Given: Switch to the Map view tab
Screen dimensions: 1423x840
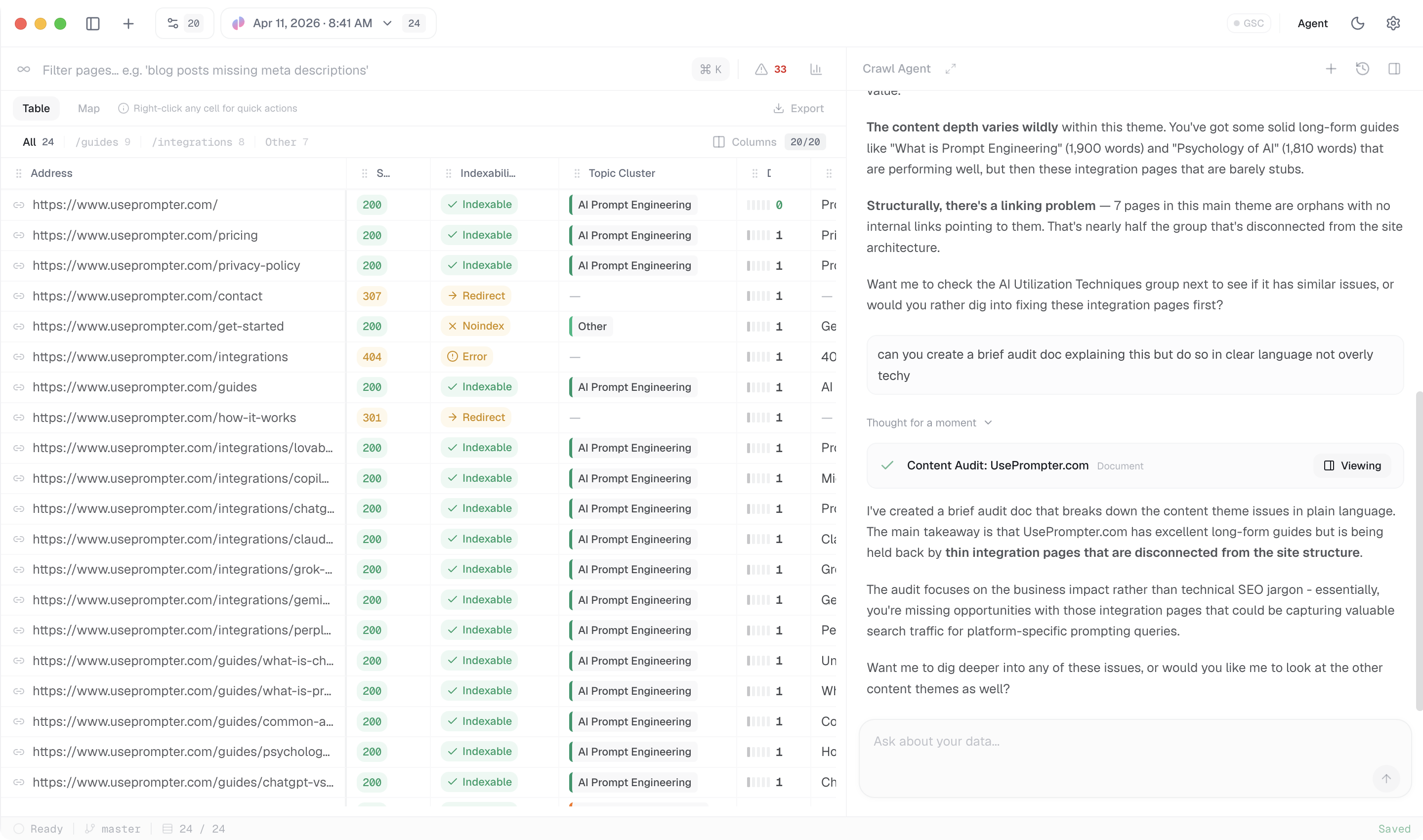Looking at the screenshot, I should coord(88,108).
